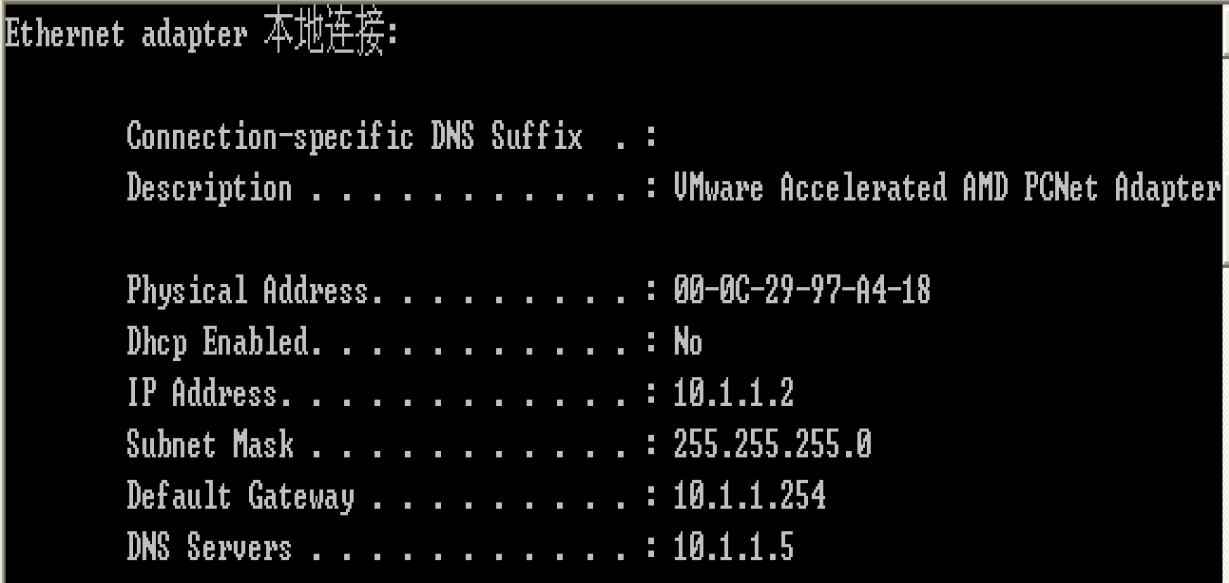Click the Default Gateway value 10.1.1.254
Screen dimensions: 1229x583
(750, 495)
